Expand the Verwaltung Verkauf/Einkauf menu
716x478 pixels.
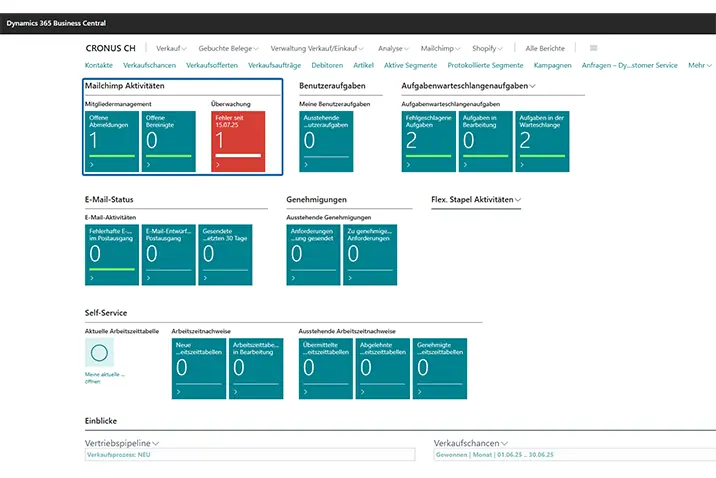click(x=317, y=48)
